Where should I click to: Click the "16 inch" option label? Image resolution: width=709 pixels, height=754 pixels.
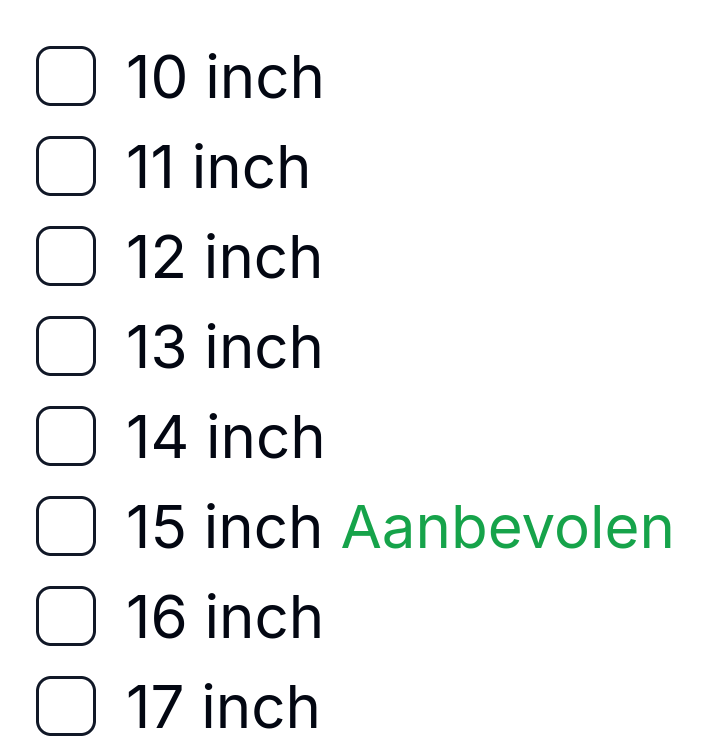[224, 618]
